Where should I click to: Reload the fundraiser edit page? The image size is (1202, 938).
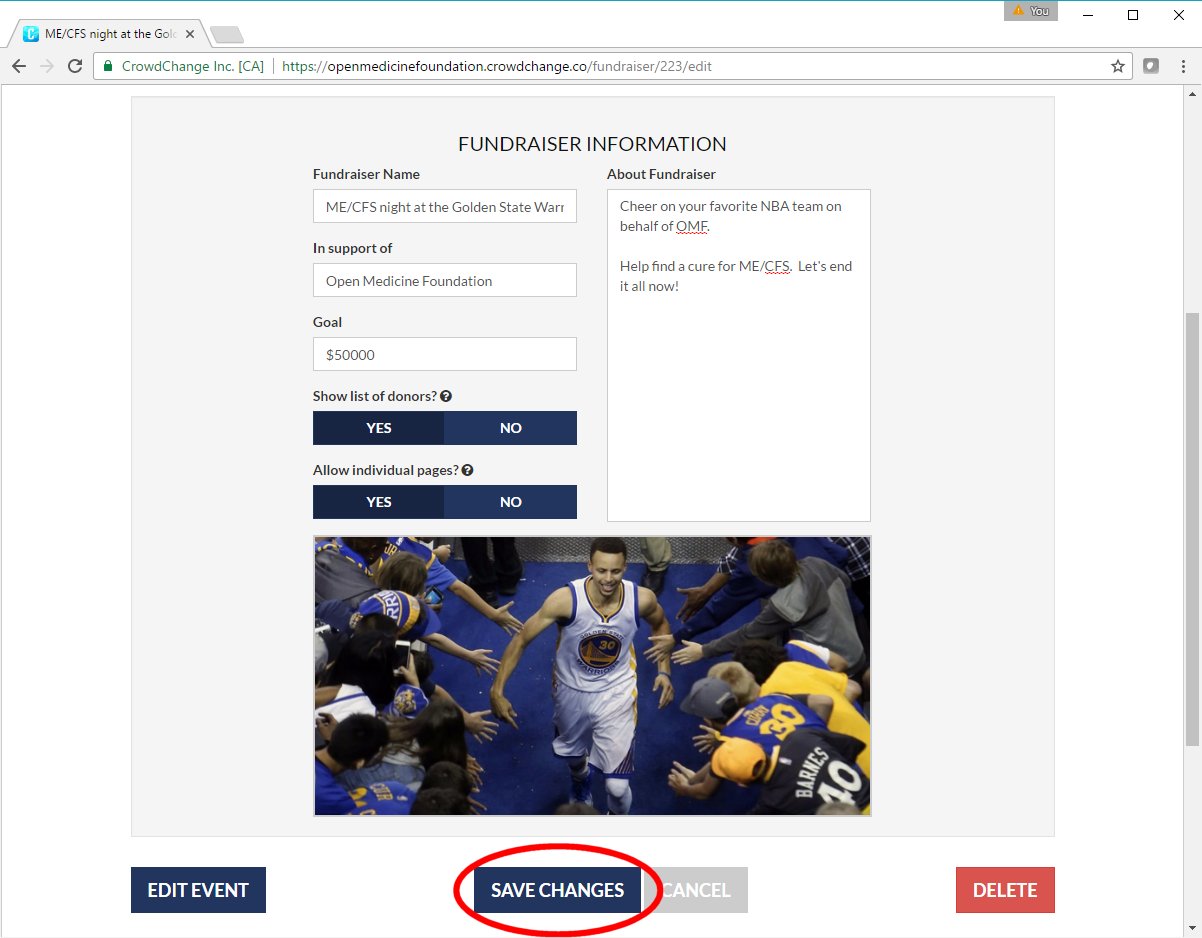click(x=74, y=66)
